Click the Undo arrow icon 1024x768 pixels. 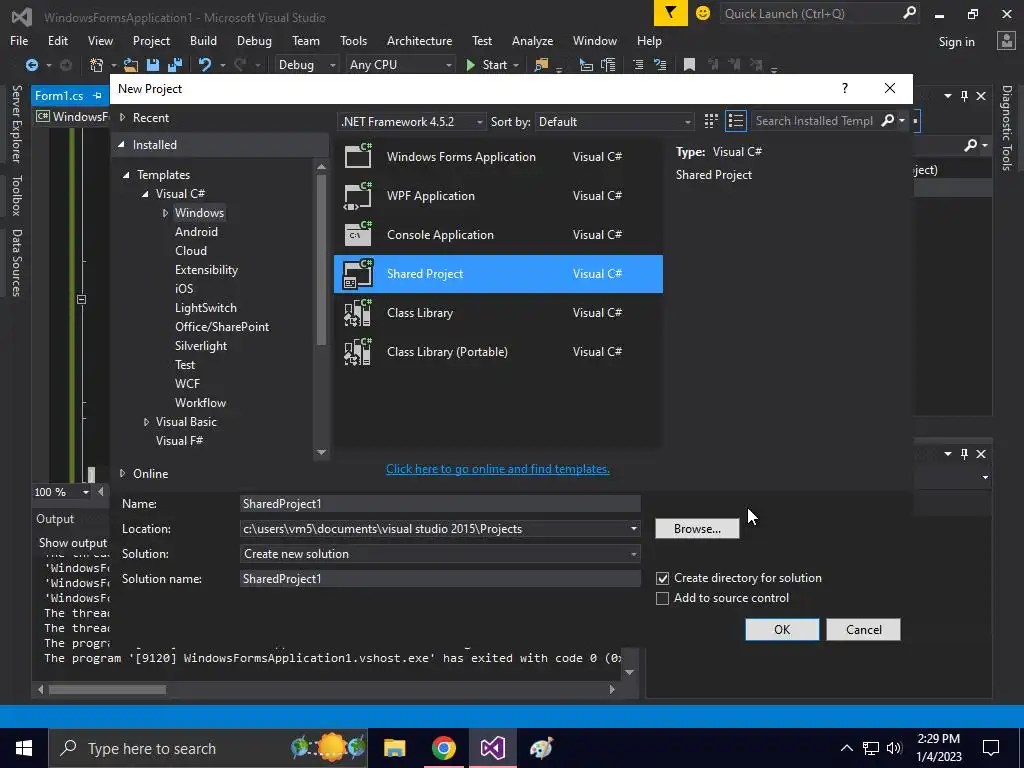pyautogui.click(x=204, y=65)
